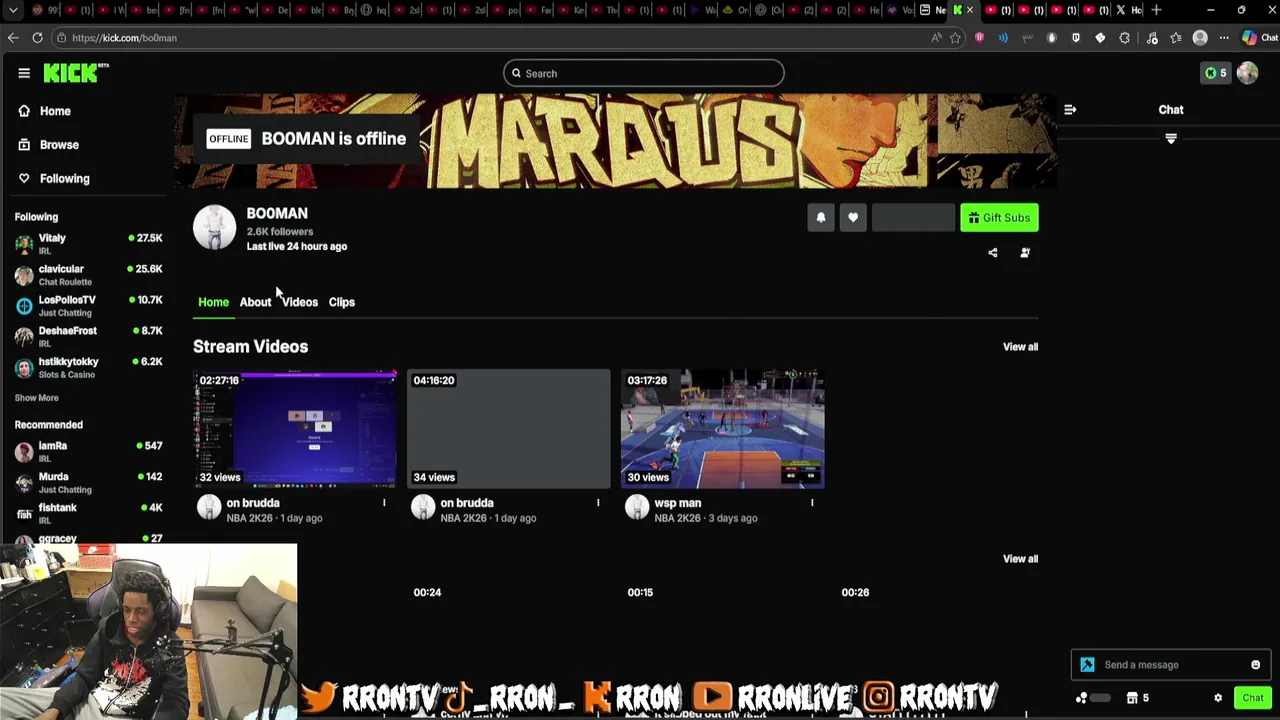Open the recommended channel IamRa

pos(88,452)
